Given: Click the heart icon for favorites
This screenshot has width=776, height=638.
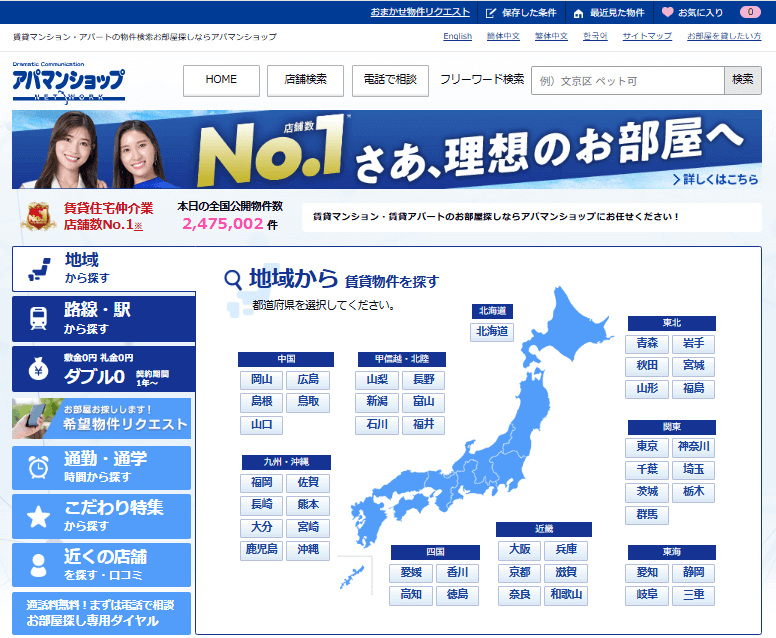Looking at the screenshot, I should pos(667,12).
